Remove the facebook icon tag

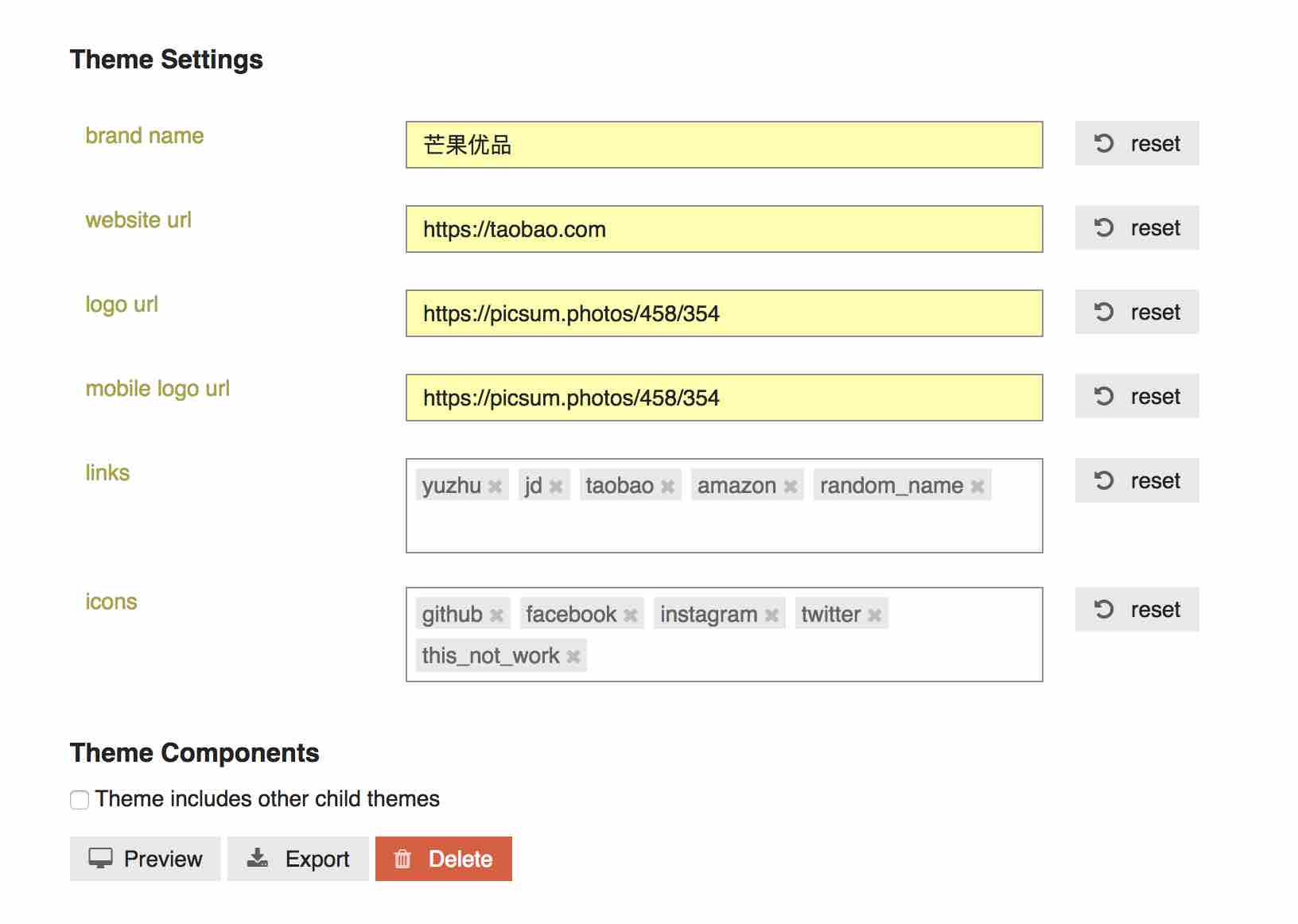click(x=631, y=614)
